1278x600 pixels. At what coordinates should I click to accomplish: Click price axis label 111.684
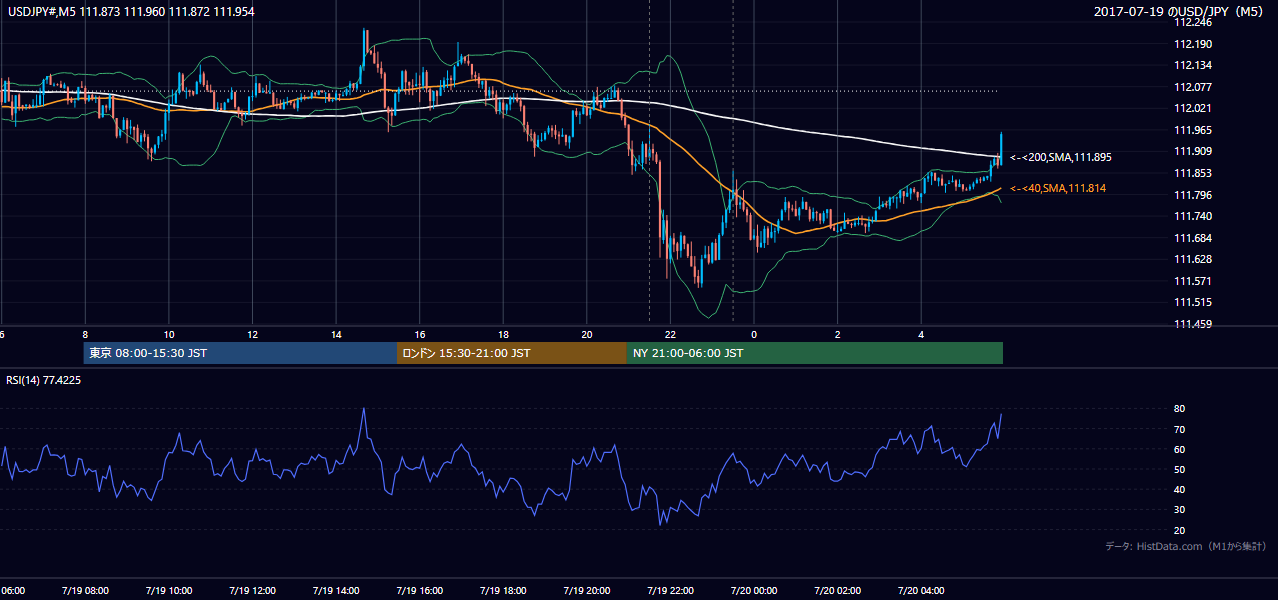click(x=1195, y=238)
